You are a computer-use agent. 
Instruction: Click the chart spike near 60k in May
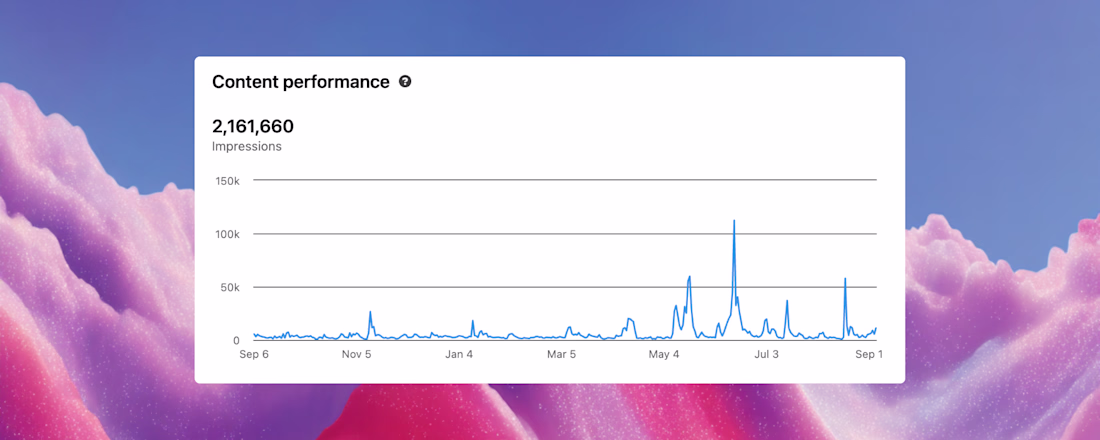(x=690, y=278)
